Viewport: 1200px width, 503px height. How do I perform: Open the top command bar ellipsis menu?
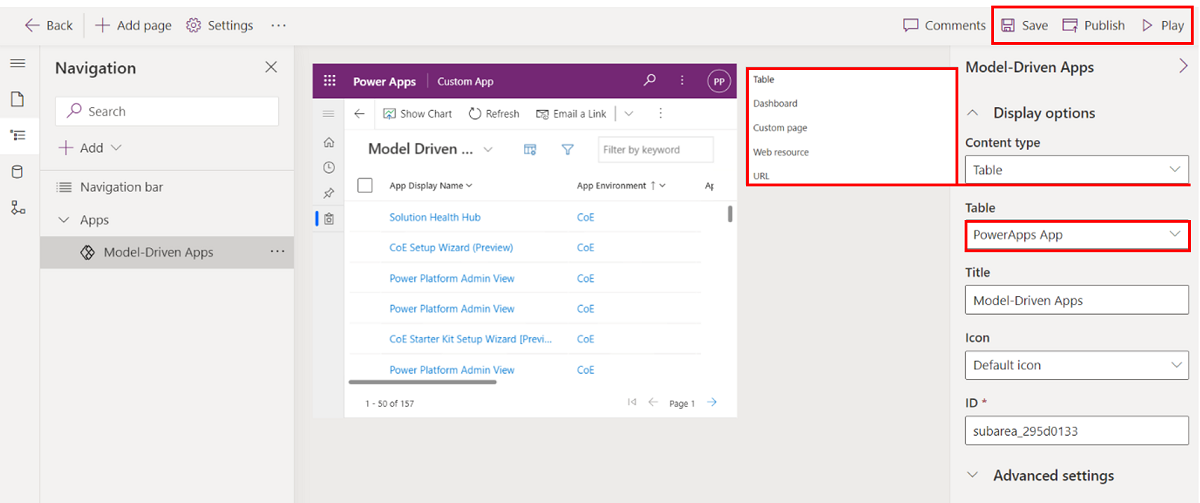(279, 25)
